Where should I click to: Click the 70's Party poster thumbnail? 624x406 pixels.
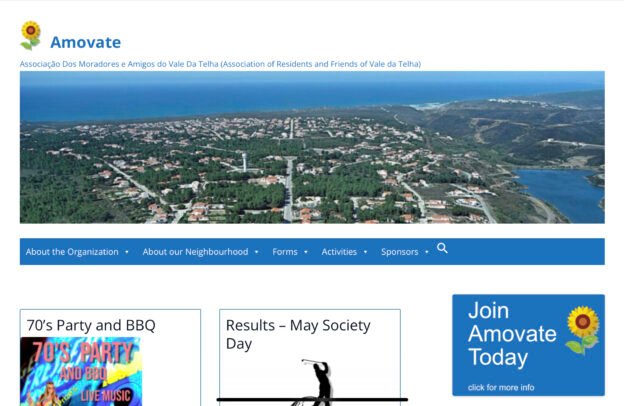(x=81, y=371)
